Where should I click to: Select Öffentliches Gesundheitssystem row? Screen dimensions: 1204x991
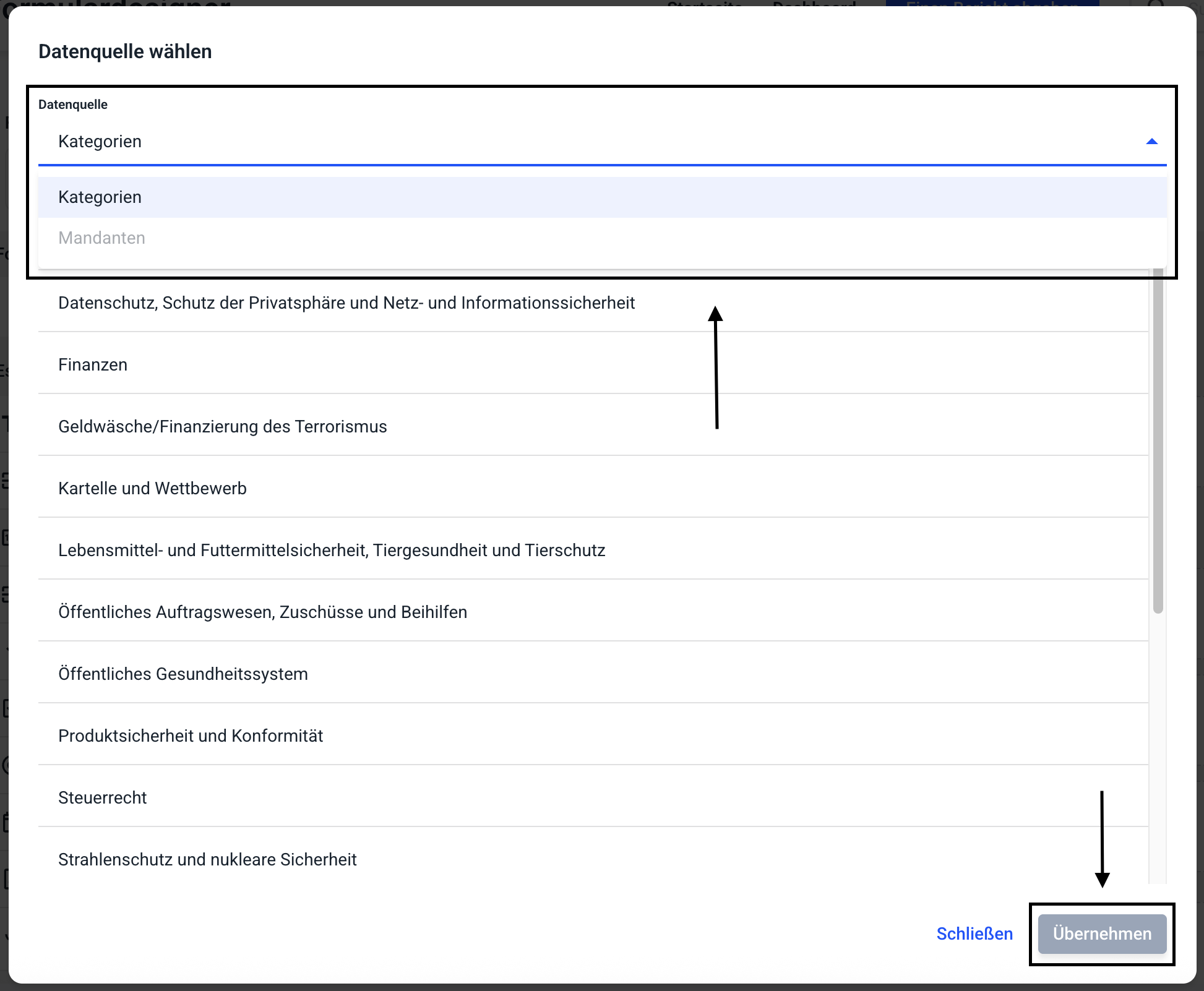click(x=183, y=674)
